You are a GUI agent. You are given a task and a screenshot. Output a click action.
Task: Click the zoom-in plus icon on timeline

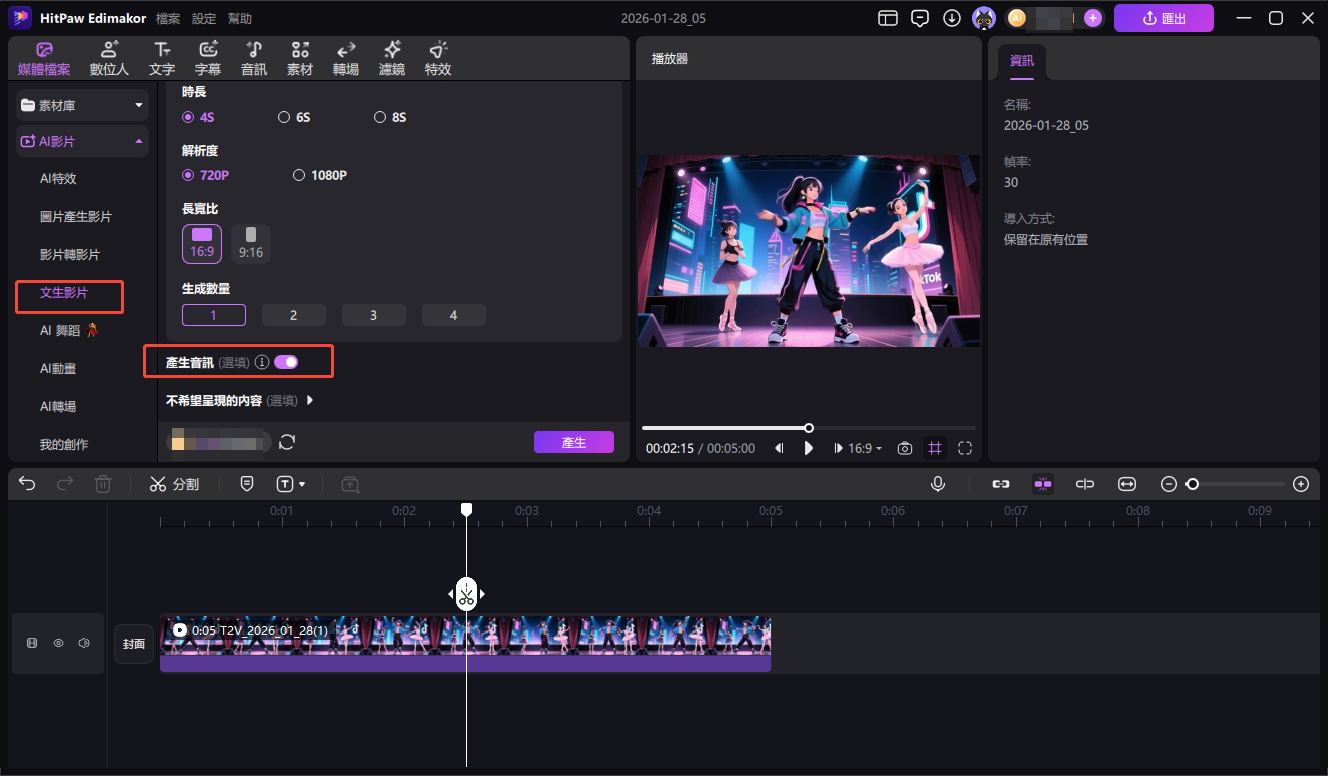[1301, 484]
